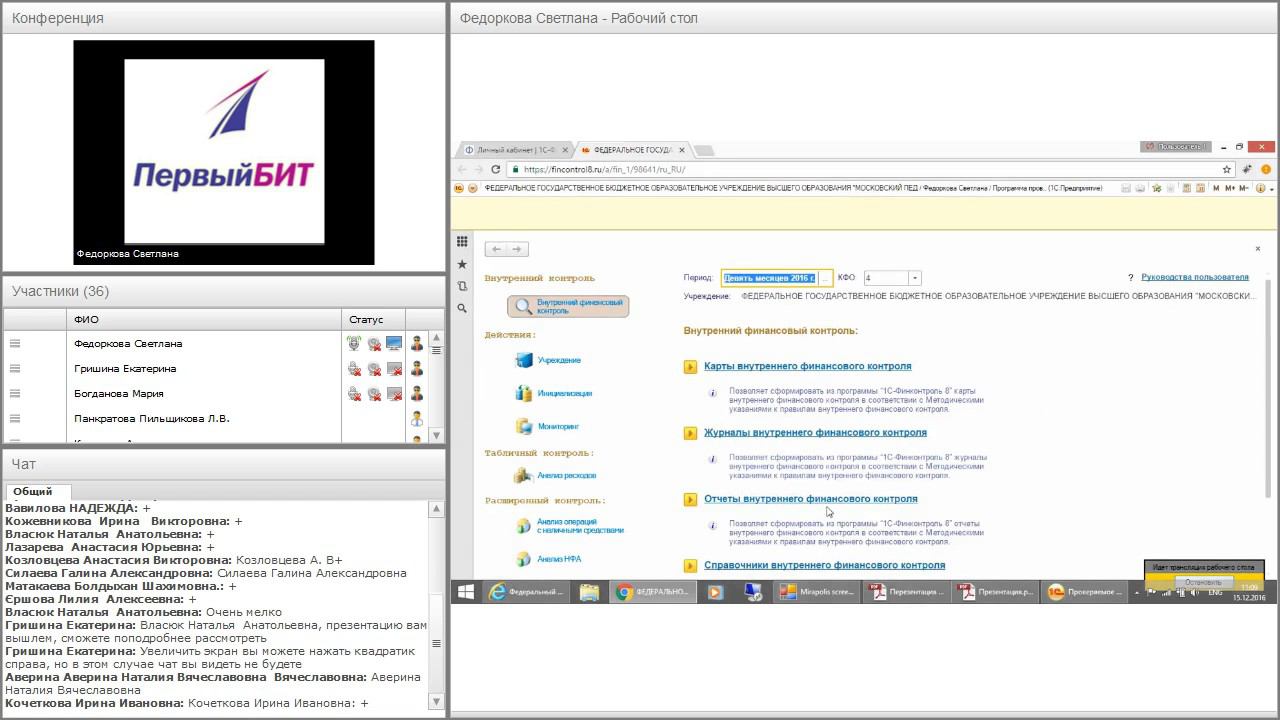Open Справочники внутреннего финансового контроля link
1280x720 pixels.
[x=824, y=565]
